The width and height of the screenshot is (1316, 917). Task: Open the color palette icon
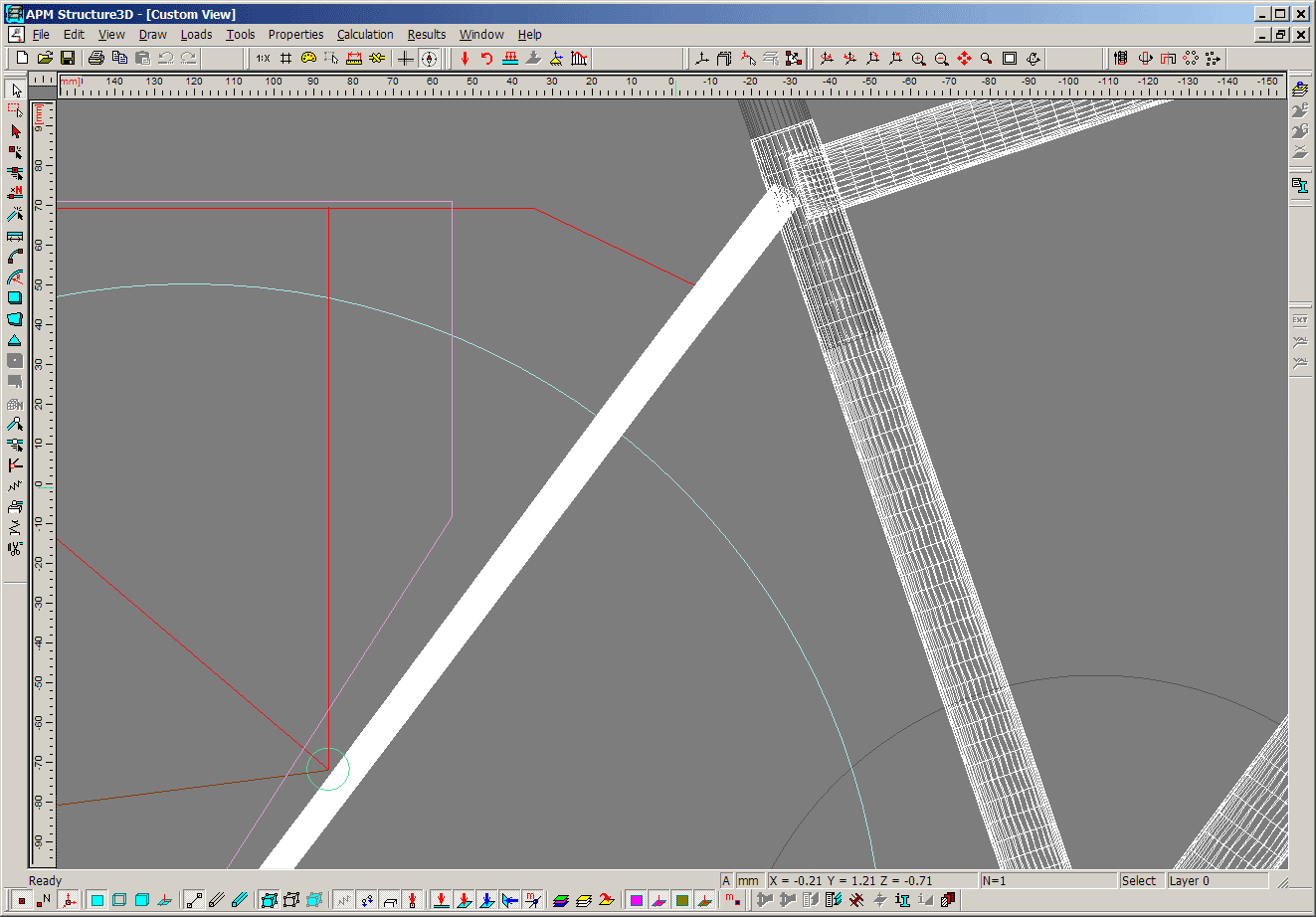click(308, 59)
